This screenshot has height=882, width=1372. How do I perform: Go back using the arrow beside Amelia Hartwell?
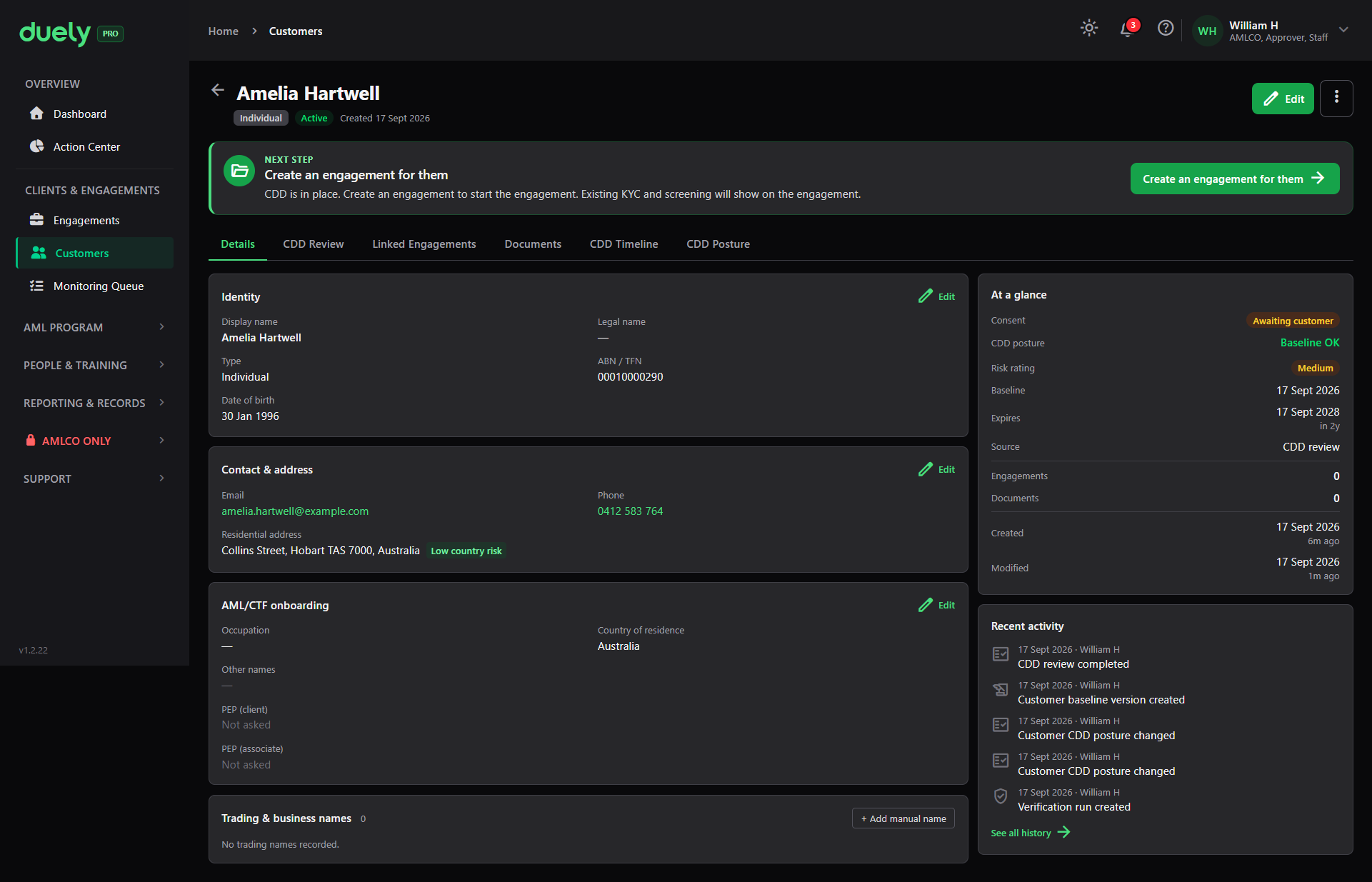pyautogui.click(x=218, y=90)
